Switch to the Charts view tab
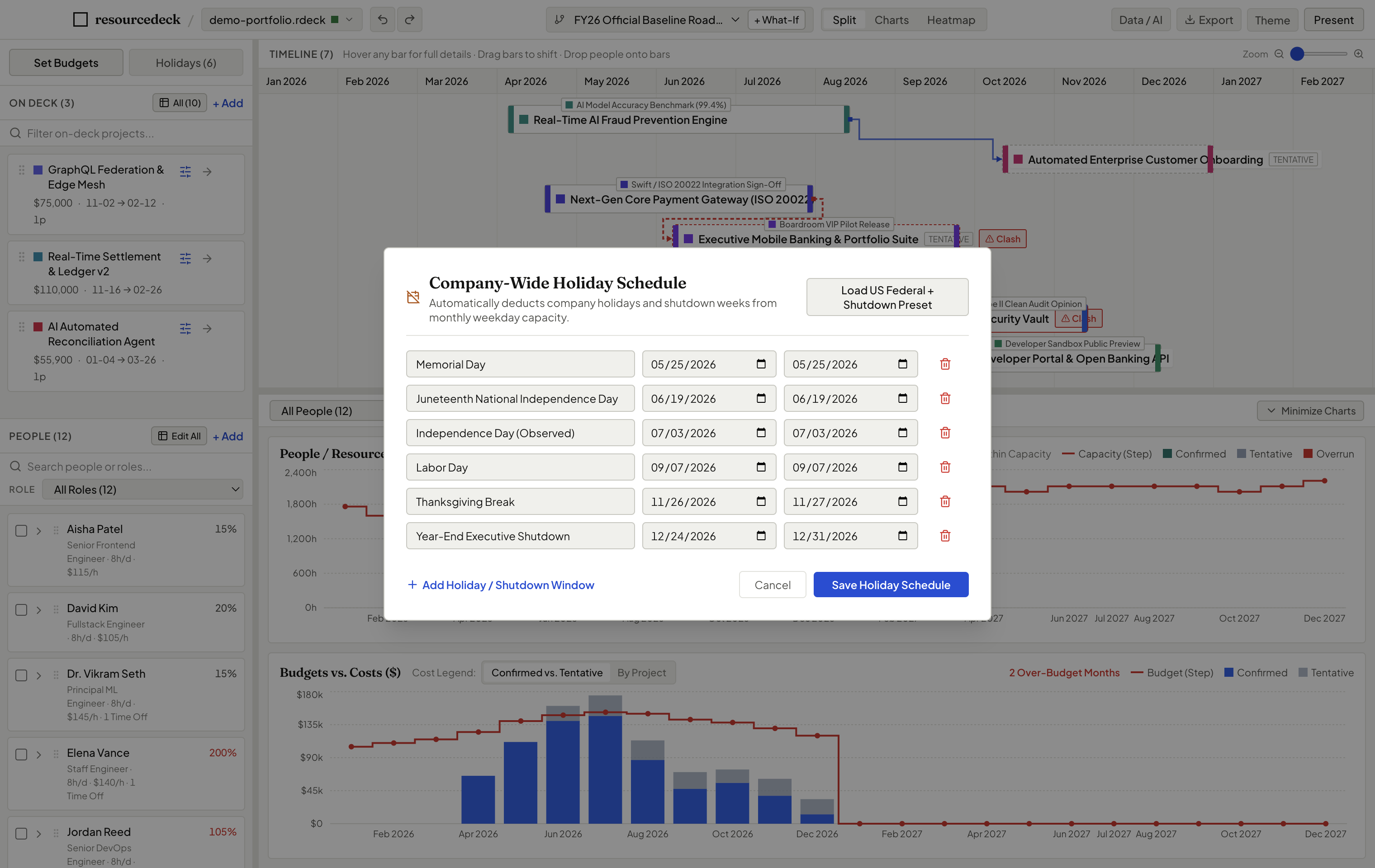Image resolution: width=1375 pixels, height=868 pixels. point(891,19)
